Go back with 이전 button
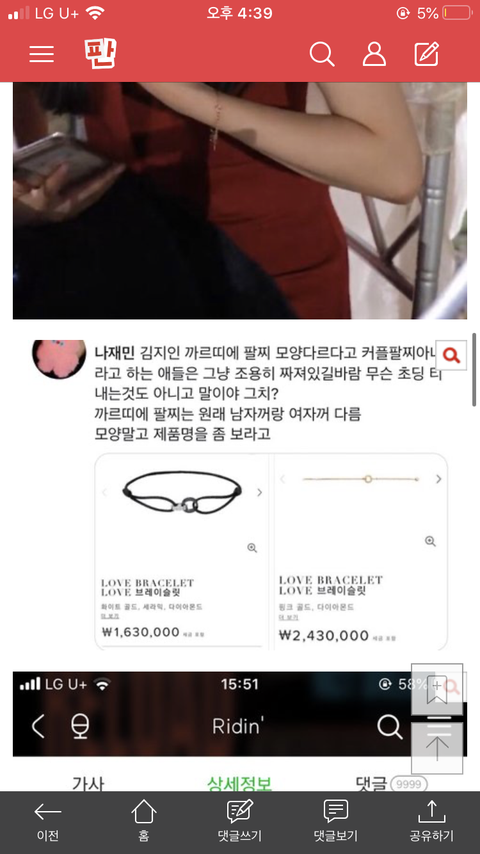 48,822
